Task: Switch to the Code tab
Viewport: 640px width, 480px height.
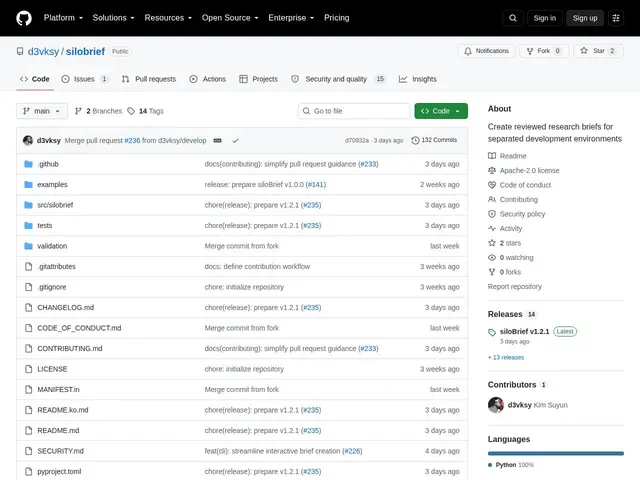Action: point(35,79)
